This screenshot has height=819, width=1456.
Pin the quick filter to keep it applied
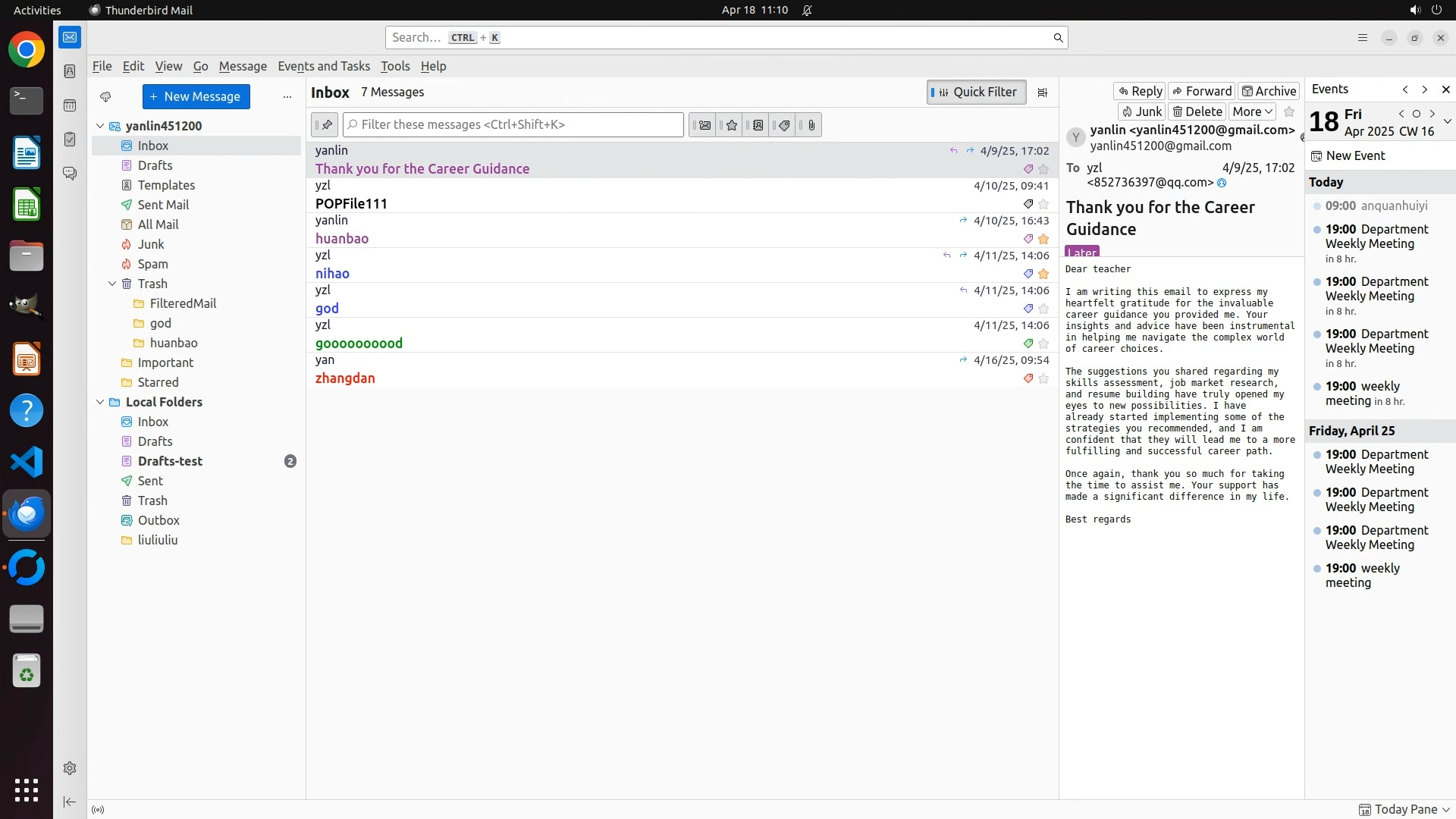(x=325, y=125)
